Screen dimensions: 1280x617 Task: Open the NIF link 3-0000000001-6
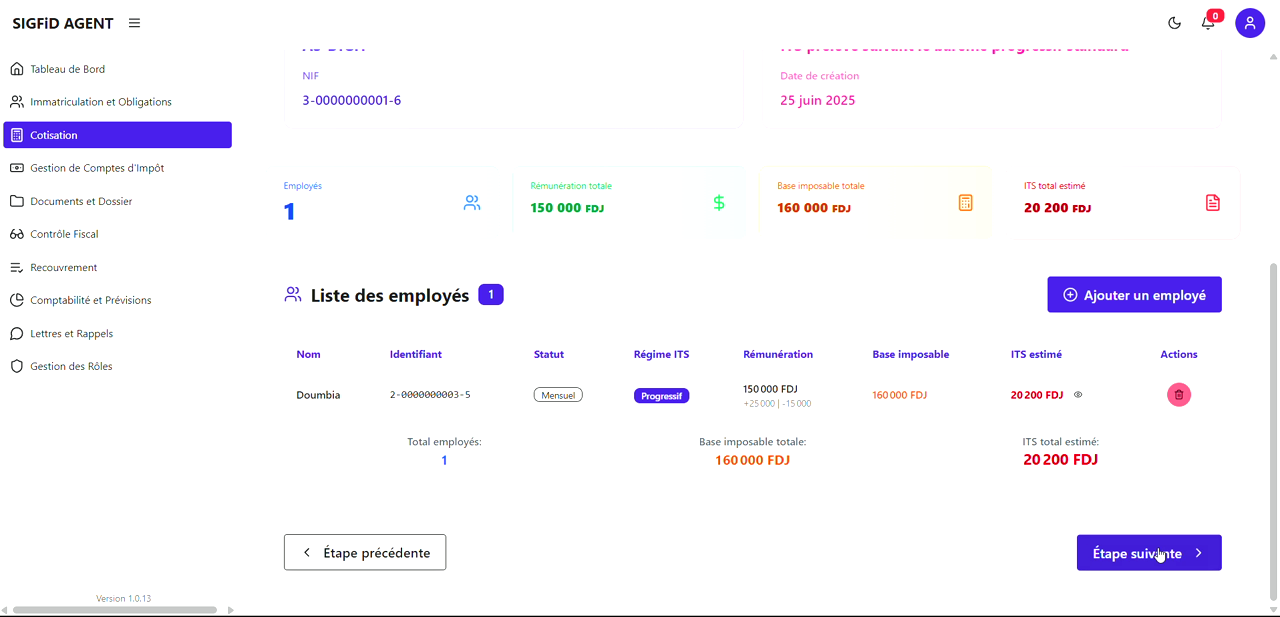point(351,100)
